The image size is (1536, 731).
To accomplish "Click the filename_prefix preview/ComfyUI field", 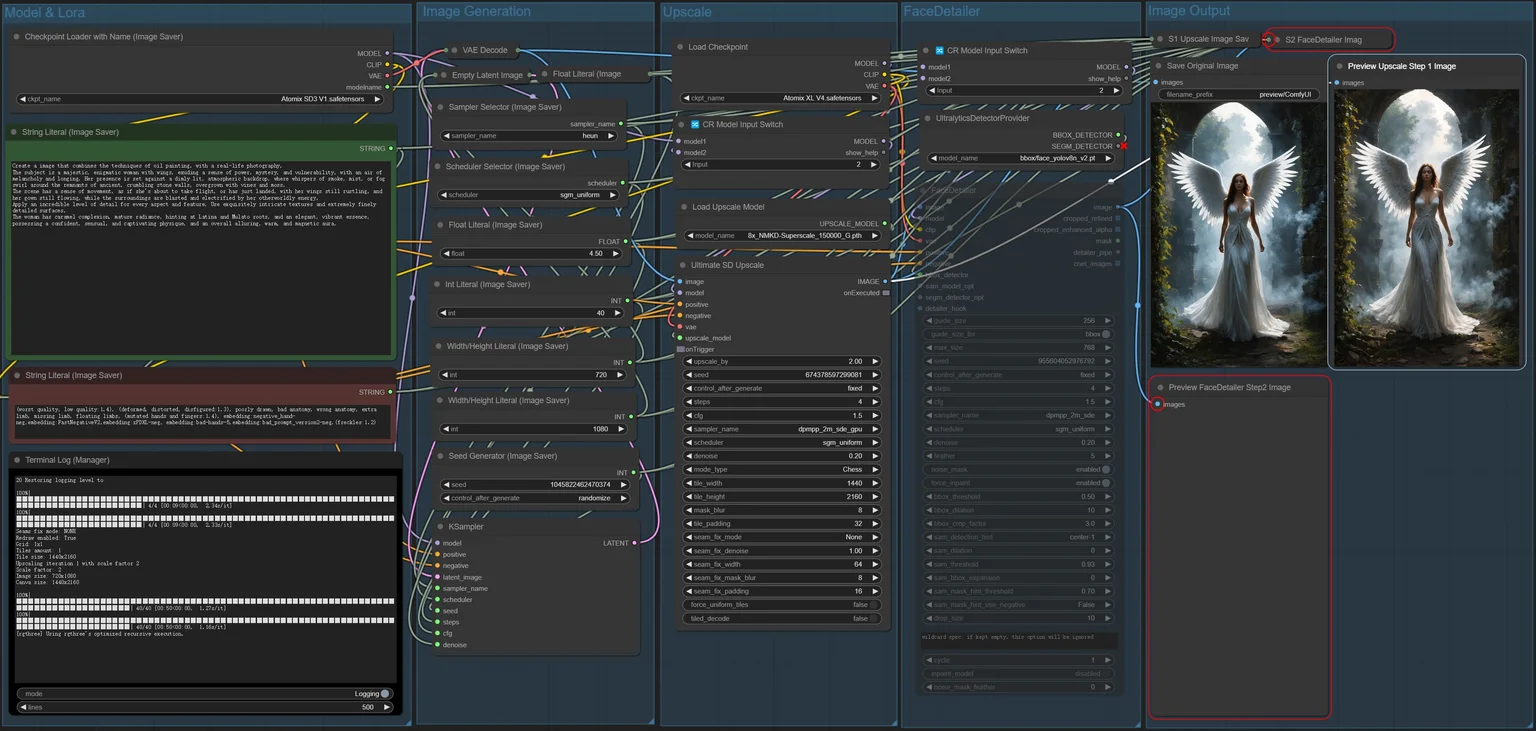I will [1239, 94].
